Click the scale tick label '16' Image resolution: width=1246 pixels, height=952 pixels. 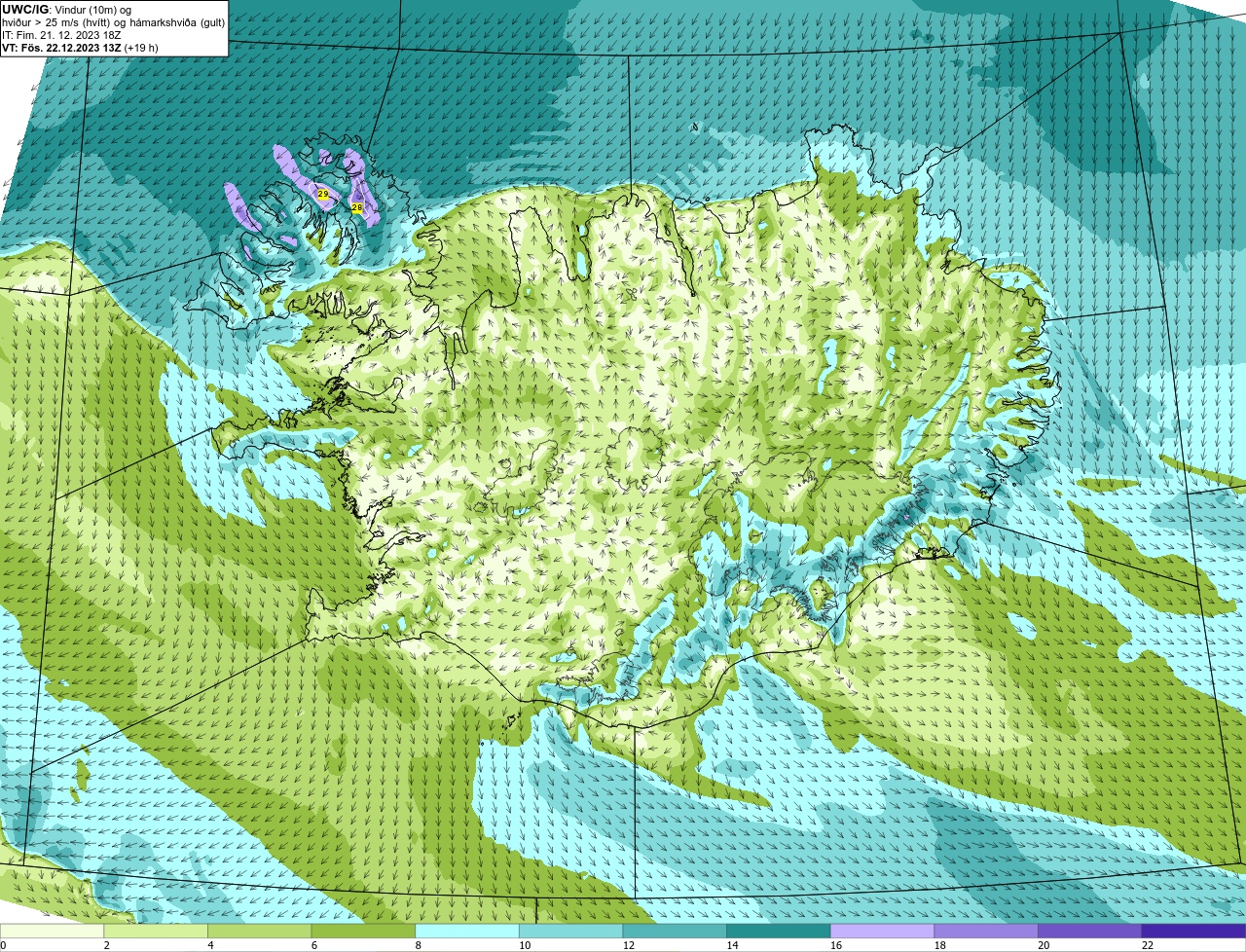[x=836, y=945]
